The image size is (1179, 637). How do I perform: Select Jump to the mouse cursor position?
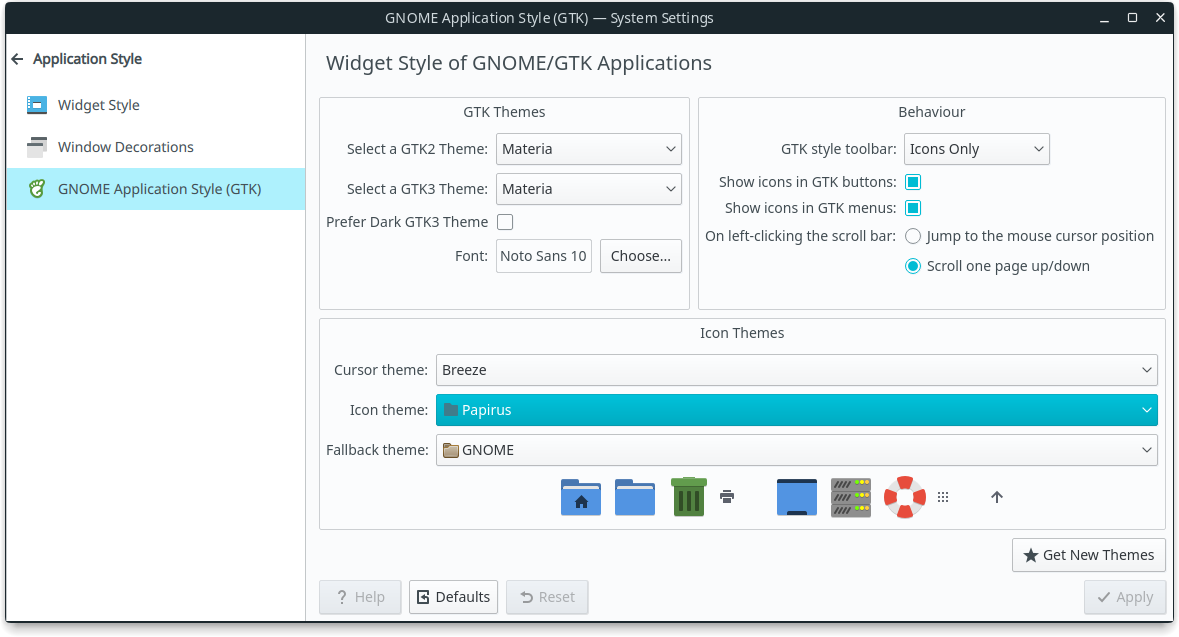(x=912, y=236)
